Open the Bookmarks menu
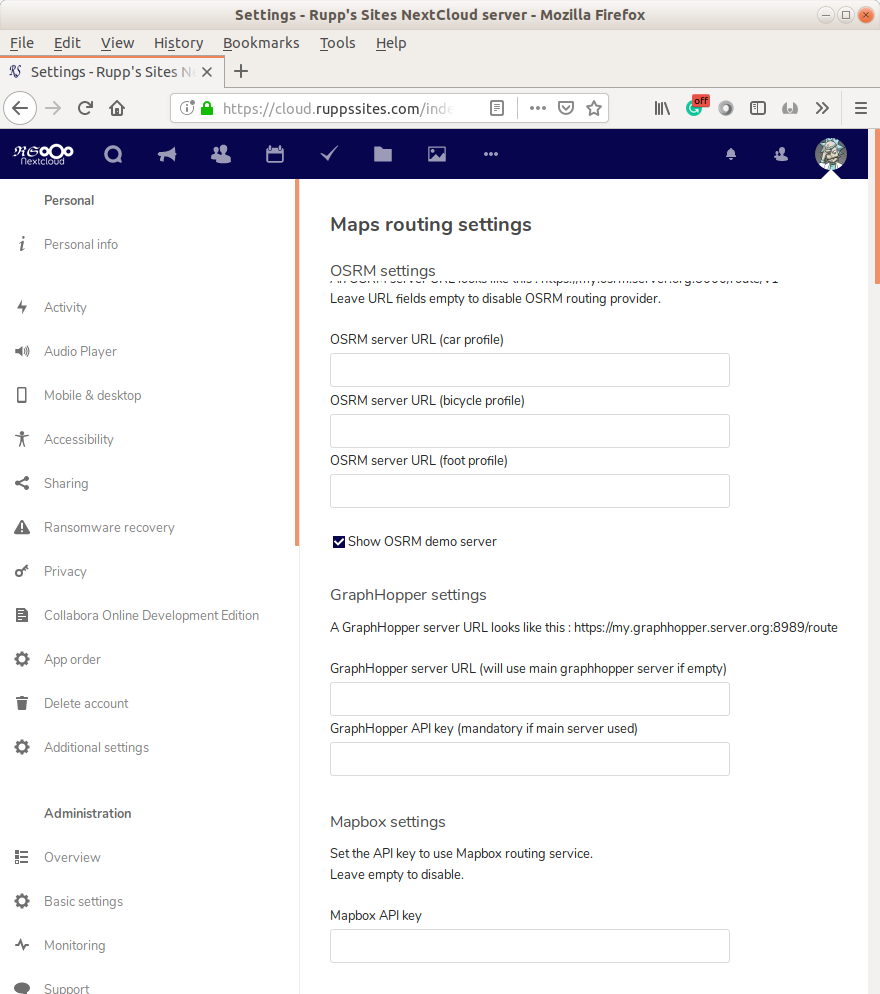Image resolution: width=880 pixels, height=994 pixels. click(x=261, y=42)
